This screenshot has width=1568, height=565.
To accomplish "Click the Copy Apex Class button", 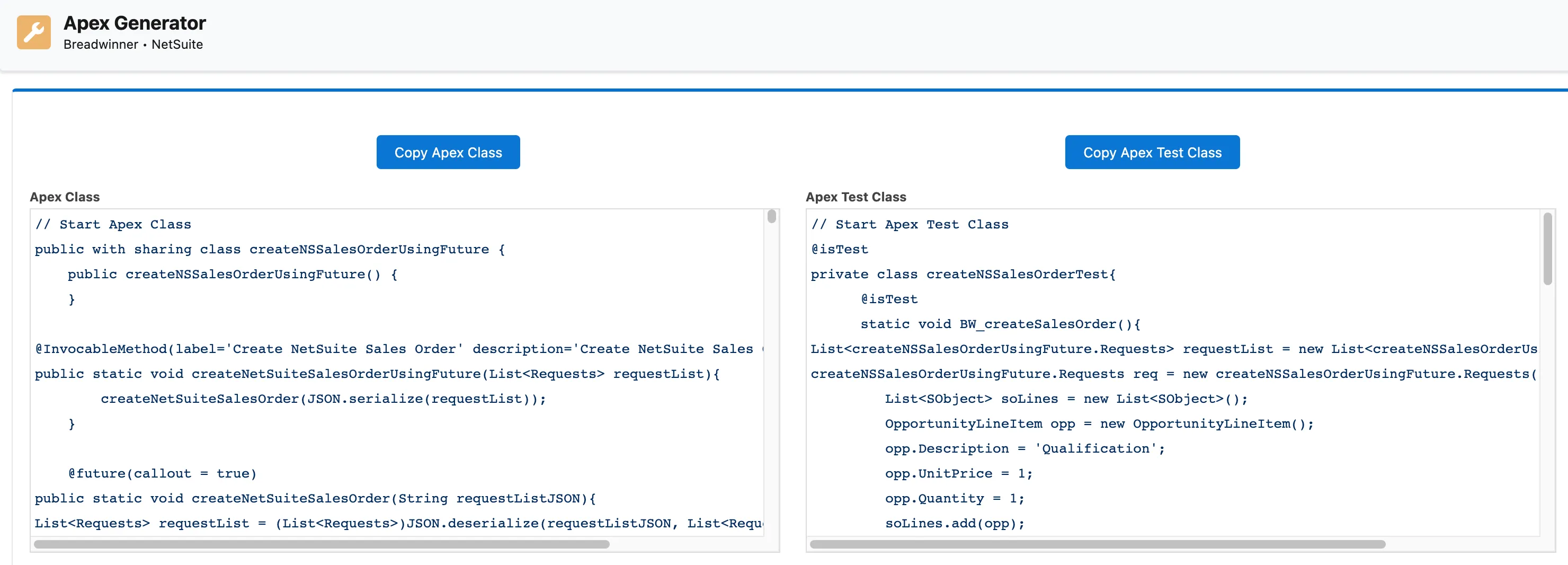I will pos(448,152).
